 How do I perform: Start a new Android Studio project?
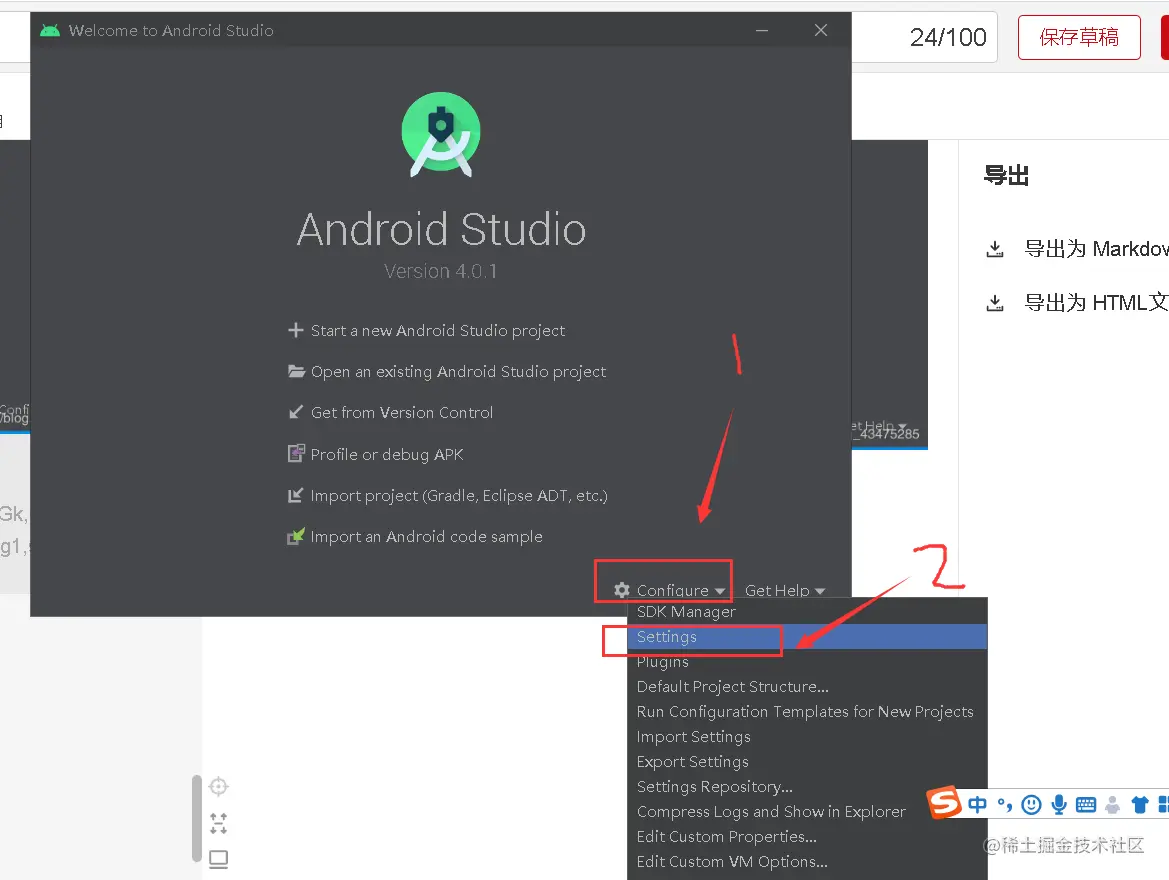point(438,330)
